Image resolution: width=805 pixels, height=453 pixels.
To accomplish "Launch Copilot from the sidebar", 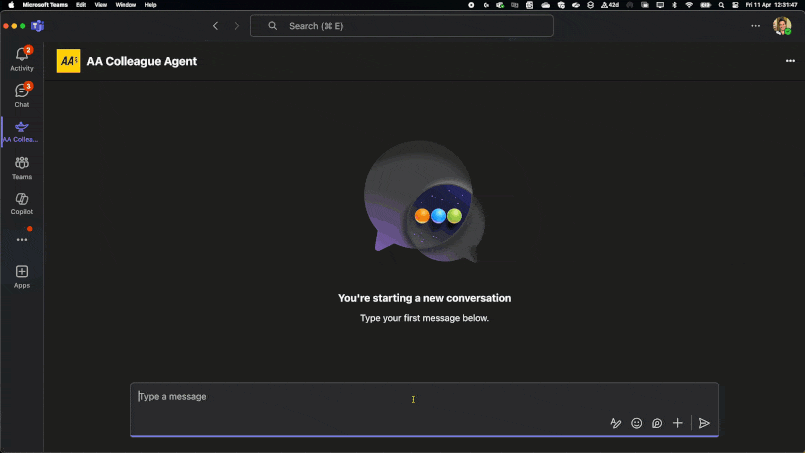I will [x=22, y=202].
